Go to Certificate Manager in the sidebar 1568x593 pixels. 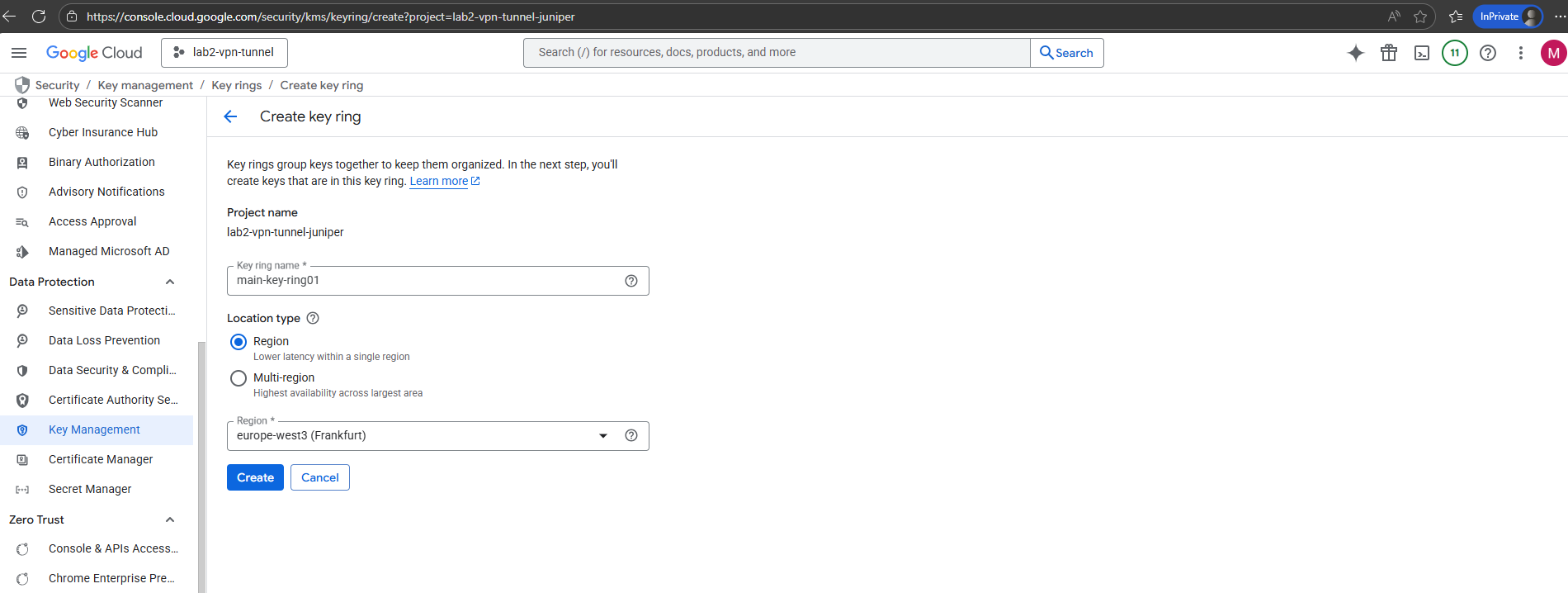[101, 459]
